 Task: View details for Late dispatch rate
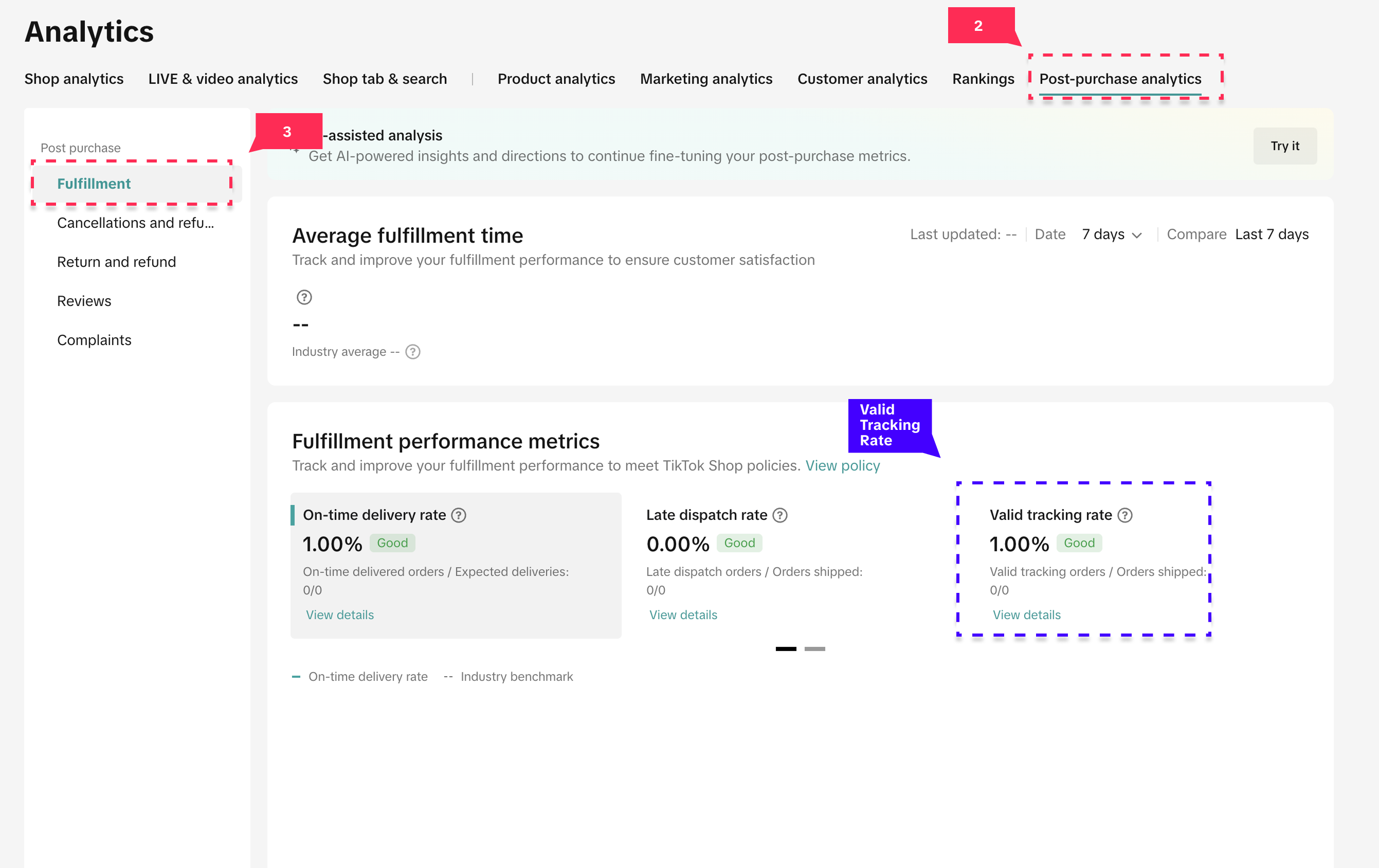coord(683,615)
